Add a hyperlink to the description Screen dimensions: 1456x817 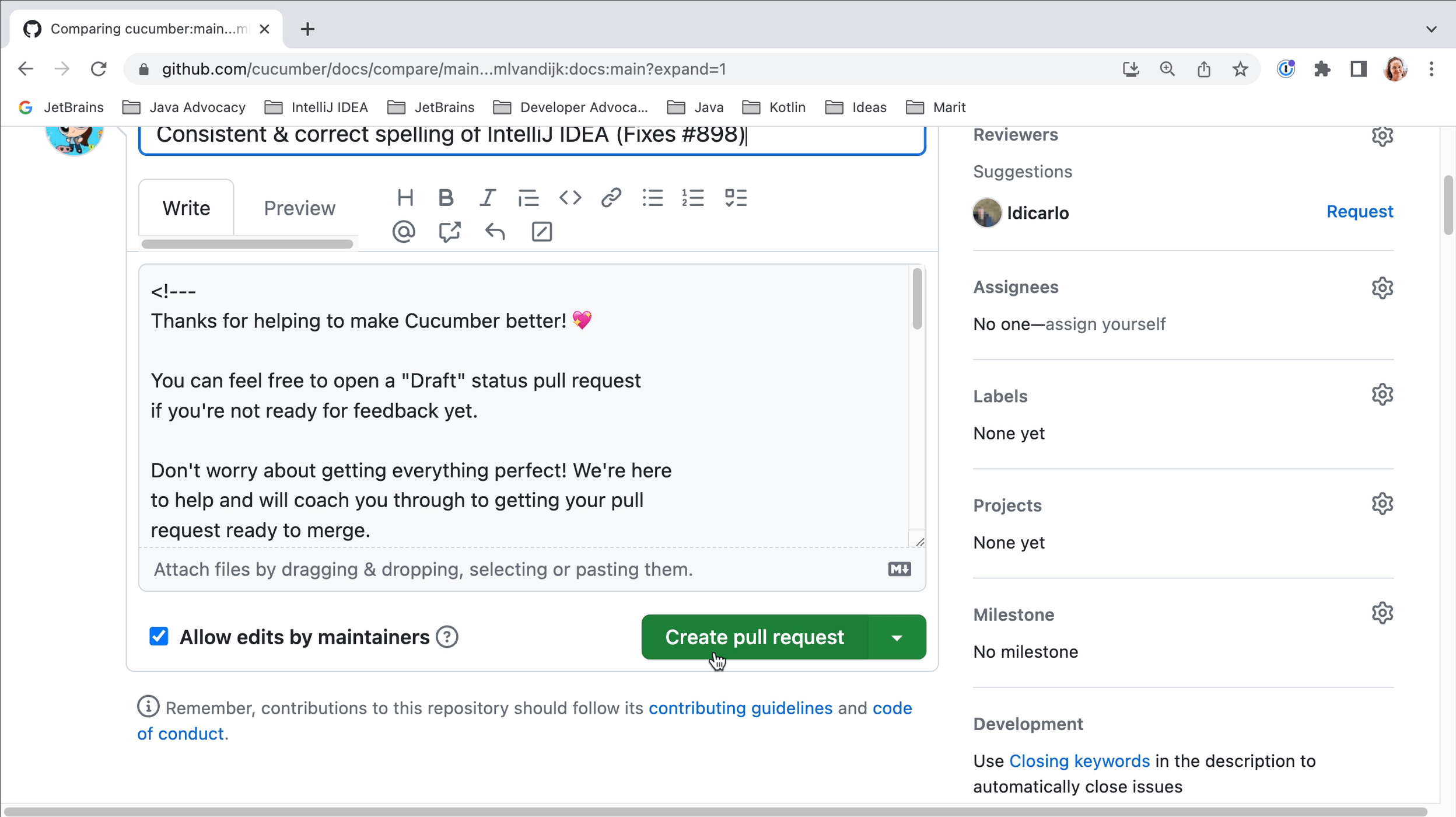pos(611,197)
